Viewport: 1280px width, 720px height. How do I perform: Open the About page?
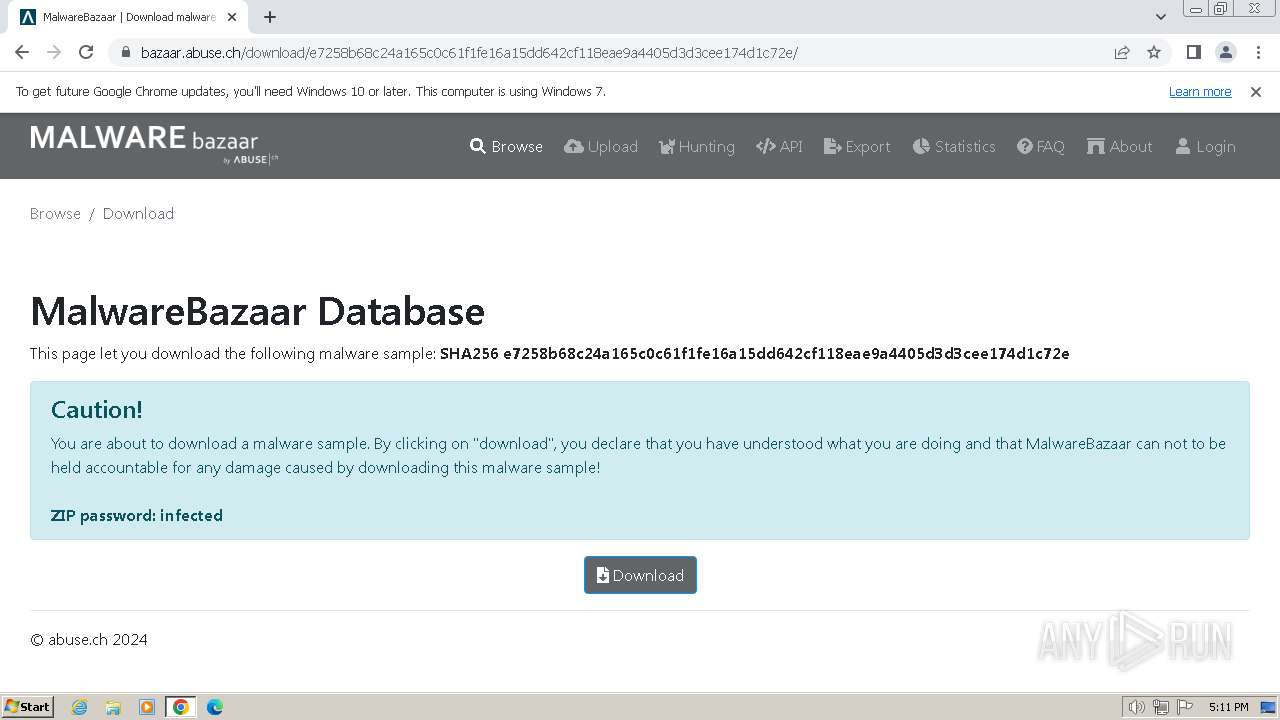(1120, 146)
